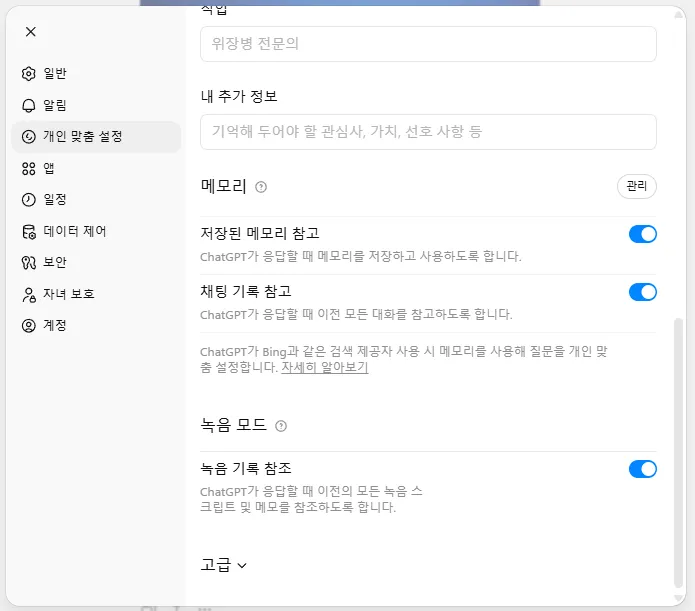695x611 pixels.
Task: Click the 채팅 기록 참고 label
Action: (x=246, y=291)
